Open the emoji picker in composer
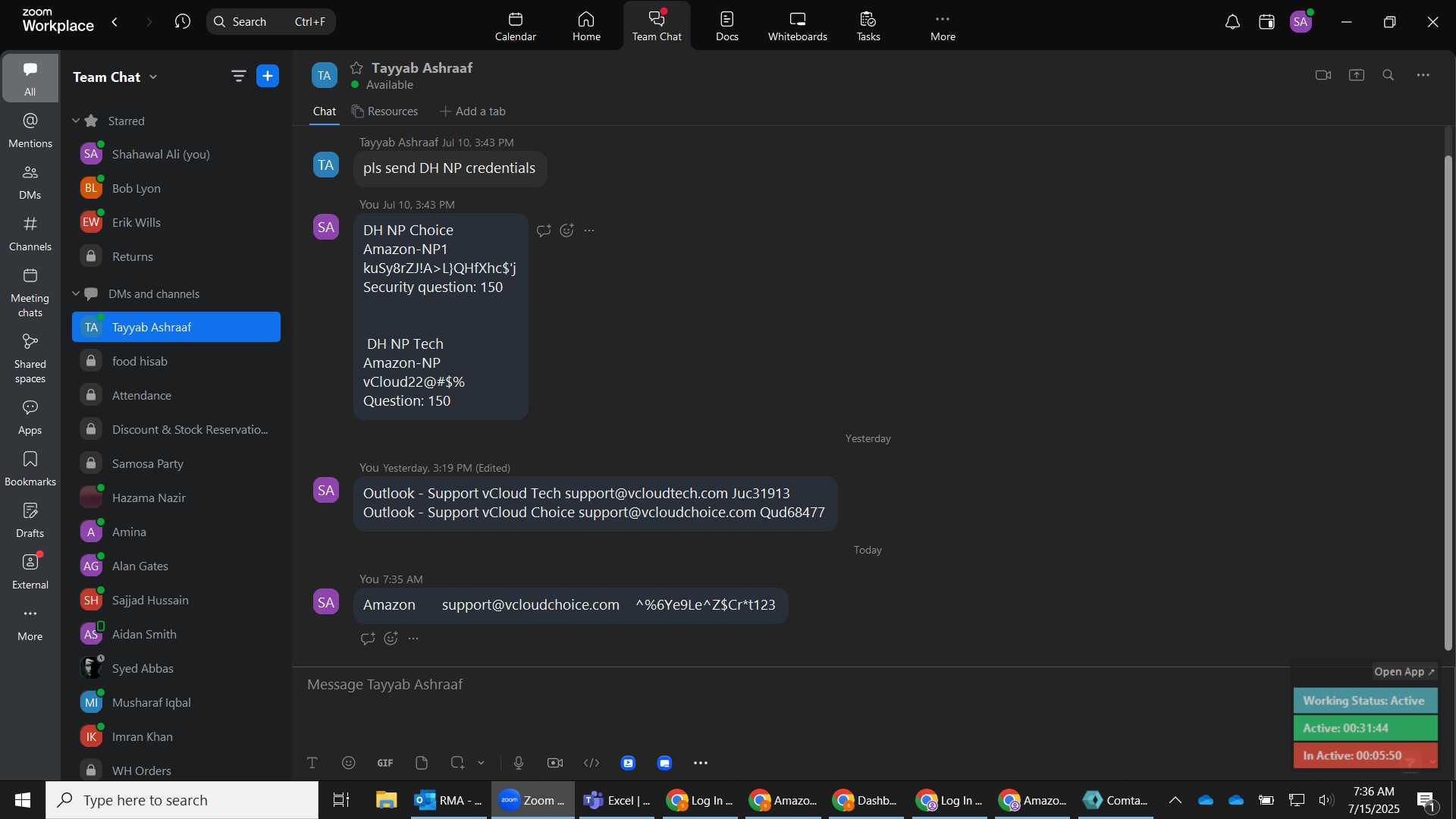The image size is (1456, 819). [349, 763]
